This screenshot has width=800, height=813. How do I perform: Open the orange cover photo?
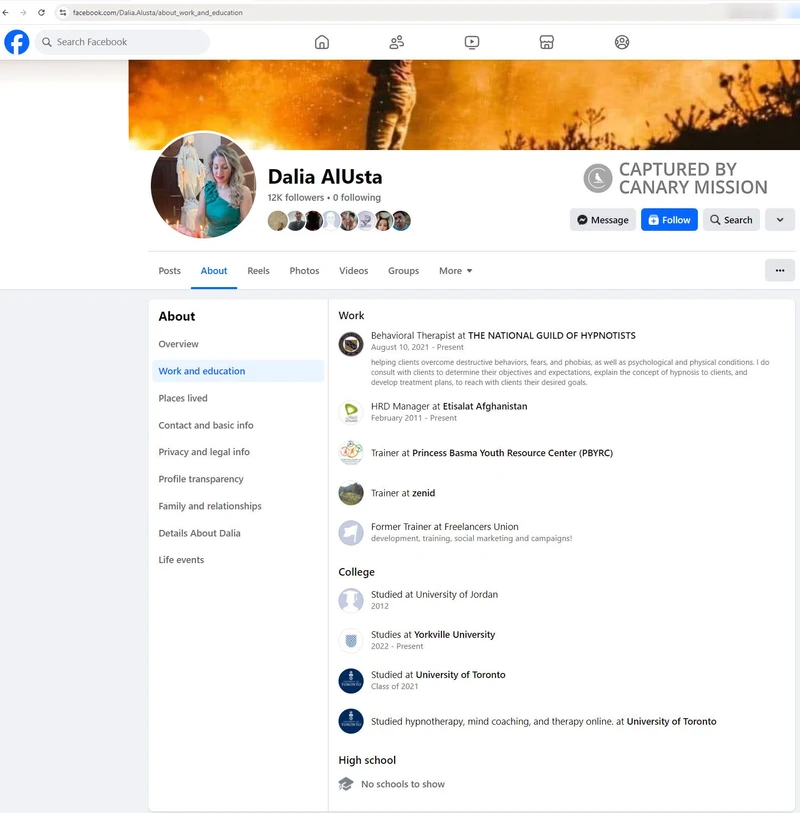(x=464, y=105)
